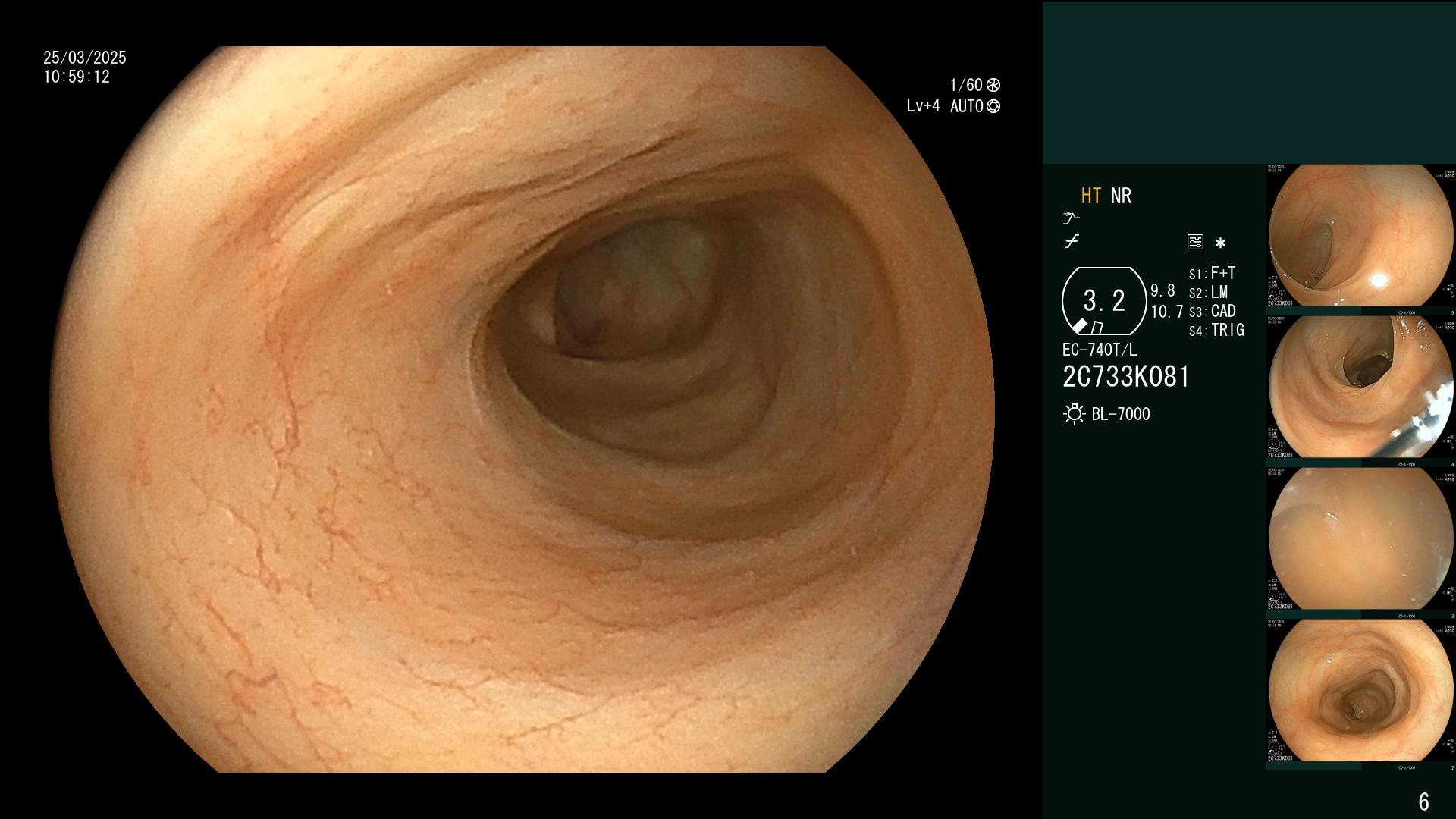The height and width of the screenshot is (819, 1456).
Task: Click the date 25/03/2025
Action: click(85, 58)
